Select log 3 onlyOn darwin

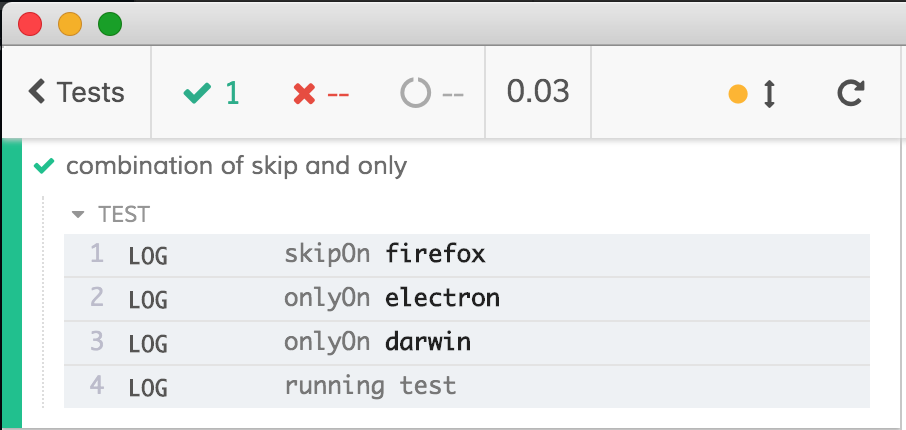(466, 343)
